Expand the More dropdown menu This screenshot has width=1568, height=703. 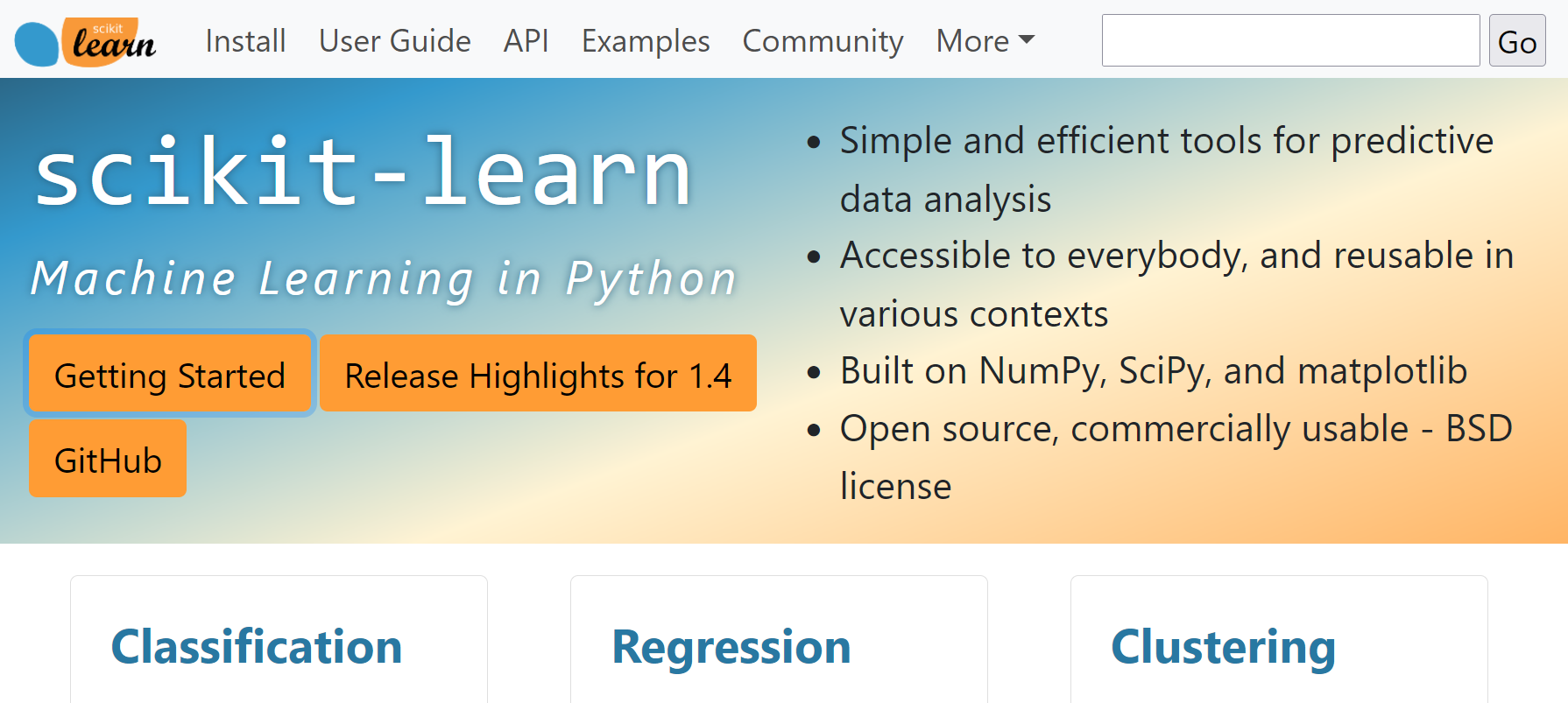(x=985, y=41)
